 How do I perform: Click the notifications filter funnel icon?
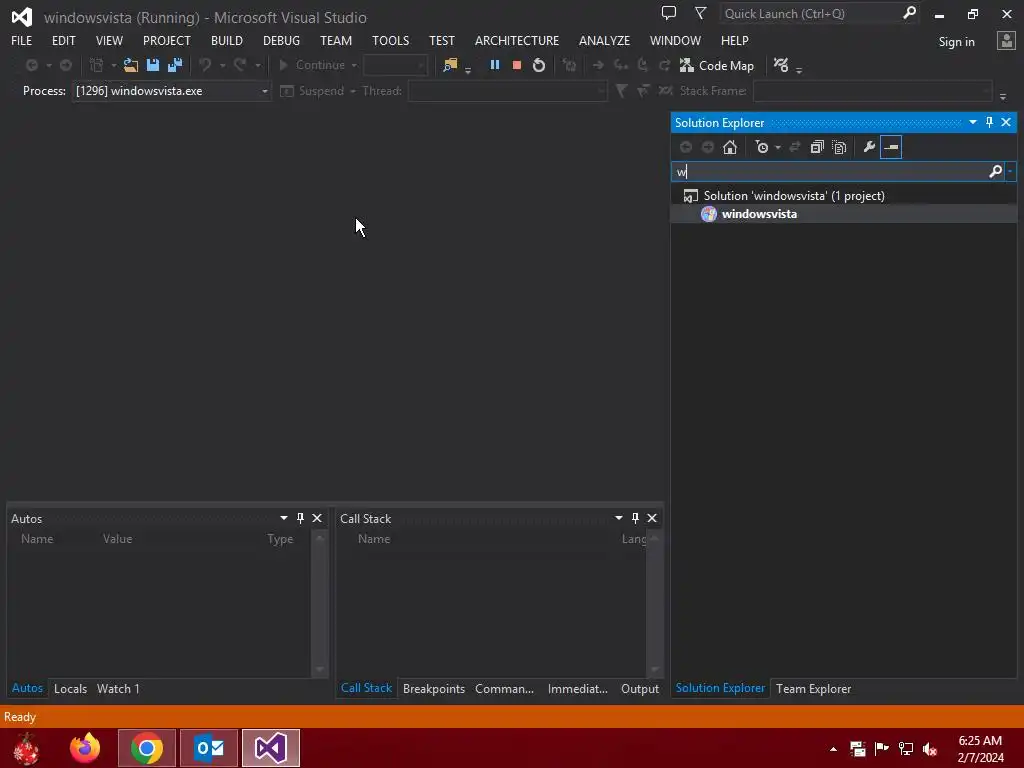coord(700,13)
